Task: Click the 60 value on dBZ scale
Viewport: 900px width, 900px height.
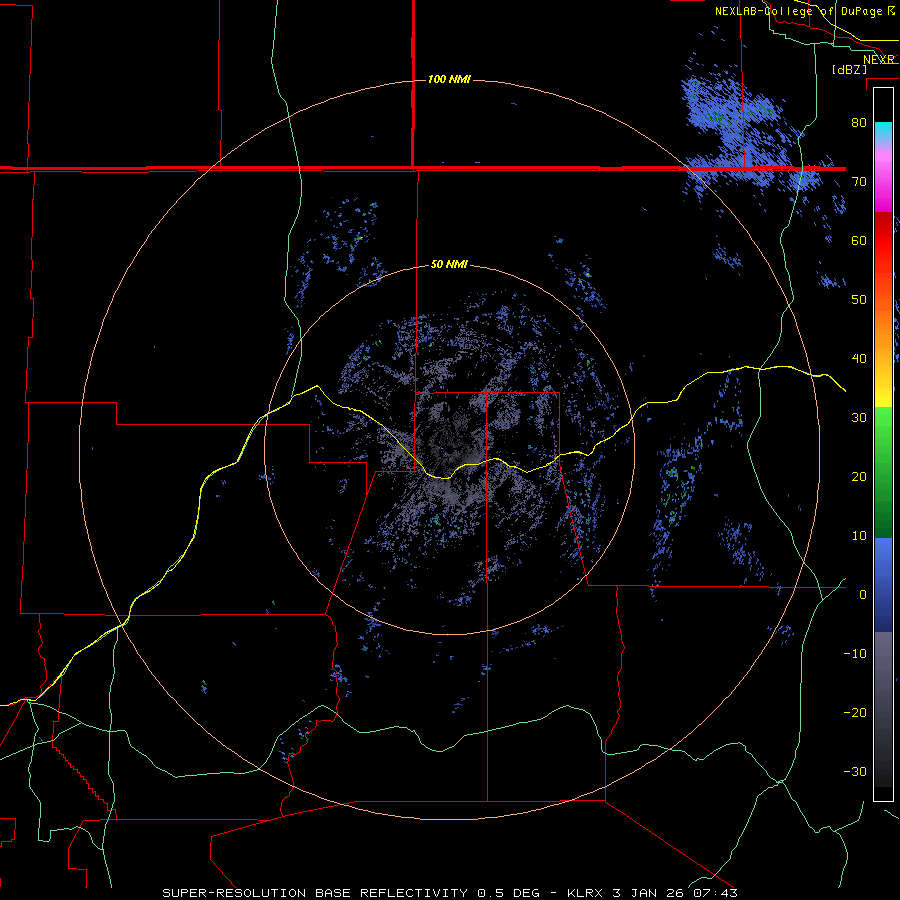Action: [859, 240]
